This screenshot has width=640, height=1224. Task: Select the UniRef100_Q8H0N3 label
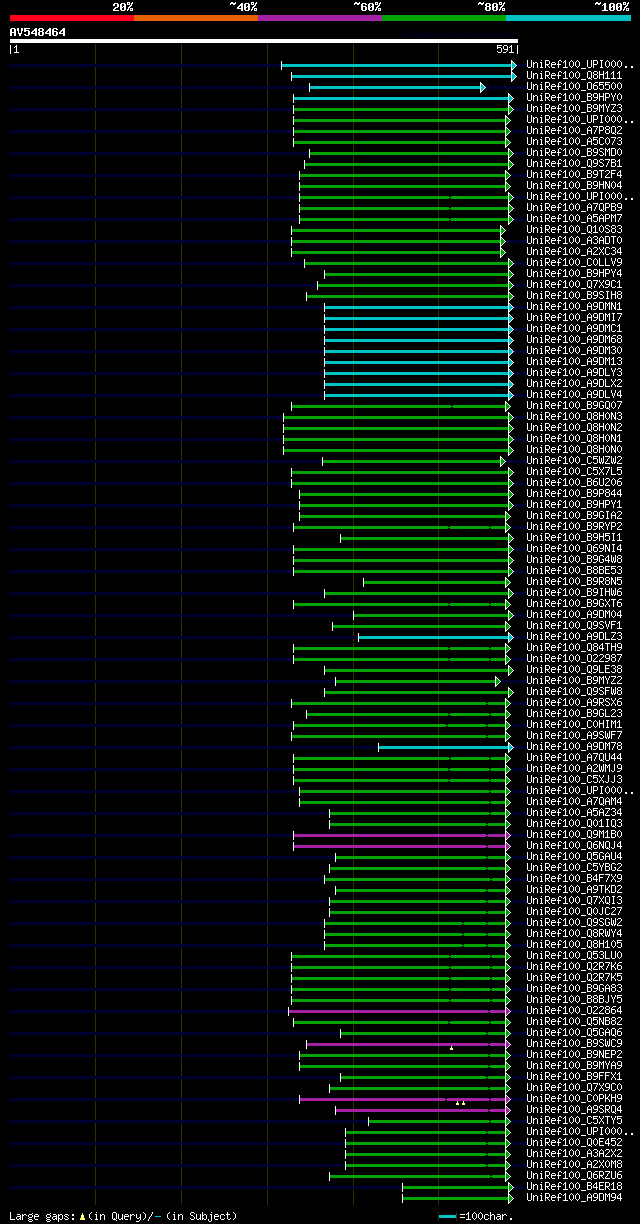pyautogui.click(x=574, y=416)
